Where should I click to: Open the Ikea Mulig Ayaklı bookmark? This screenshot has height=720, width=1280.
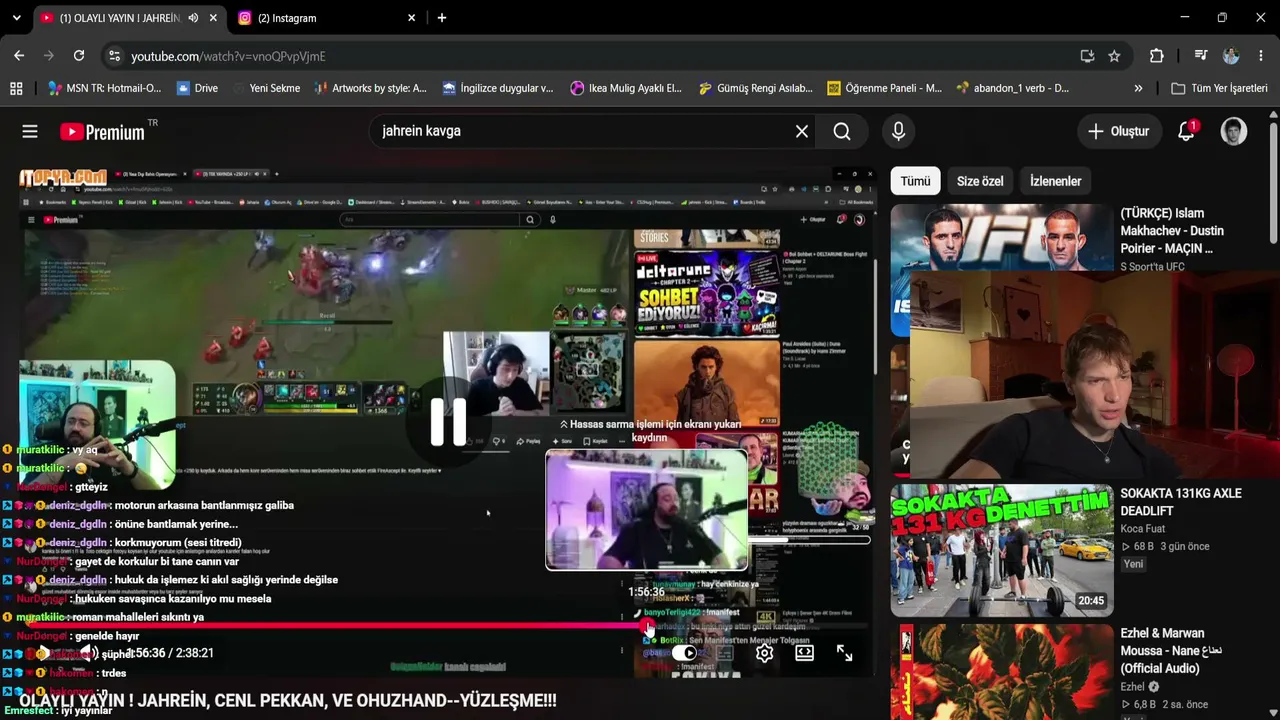tap(626, 88)
